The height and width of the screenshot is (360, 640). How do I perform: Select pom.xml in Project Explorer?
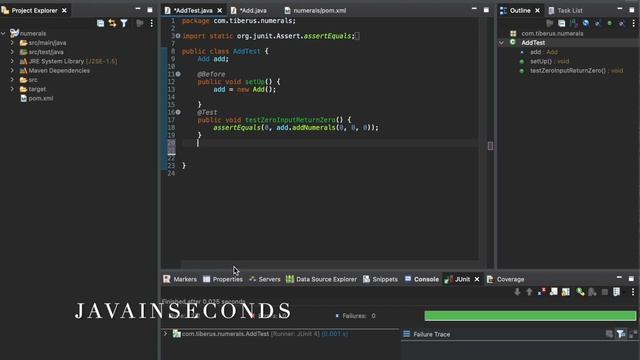(37, 98)
